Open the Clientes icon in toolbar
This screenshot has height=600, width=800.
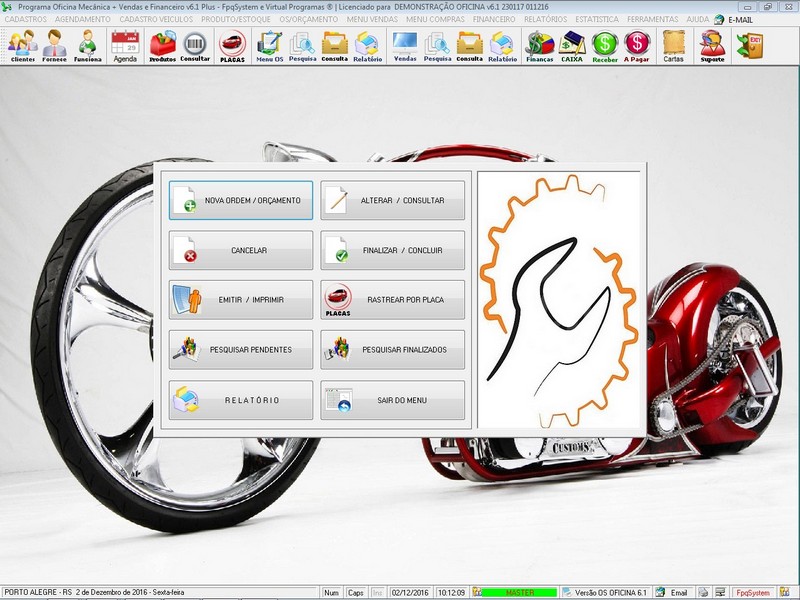[x=22, y=46]
